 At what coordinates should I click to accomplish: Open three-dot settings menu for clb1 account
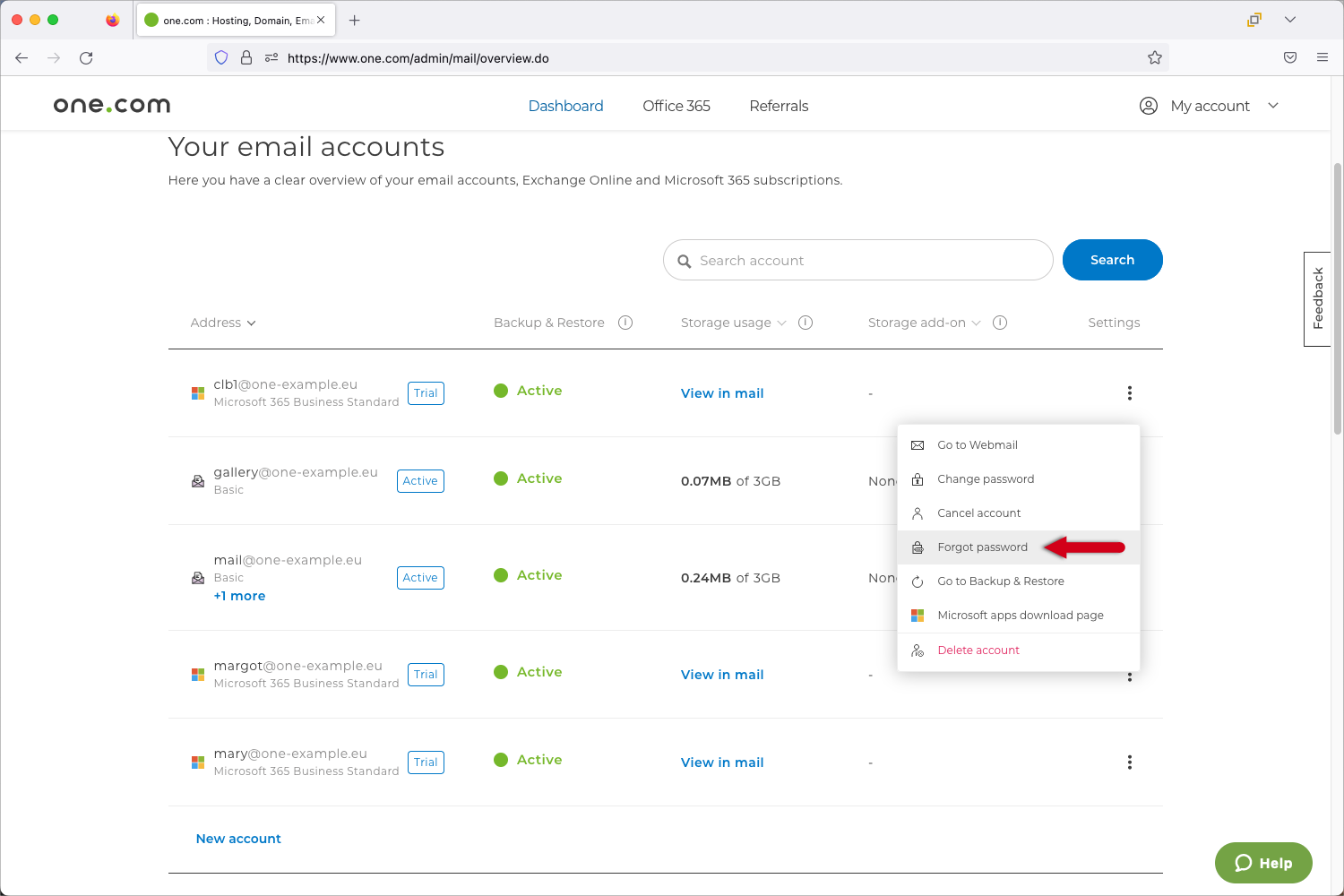tap(1129, 393)
